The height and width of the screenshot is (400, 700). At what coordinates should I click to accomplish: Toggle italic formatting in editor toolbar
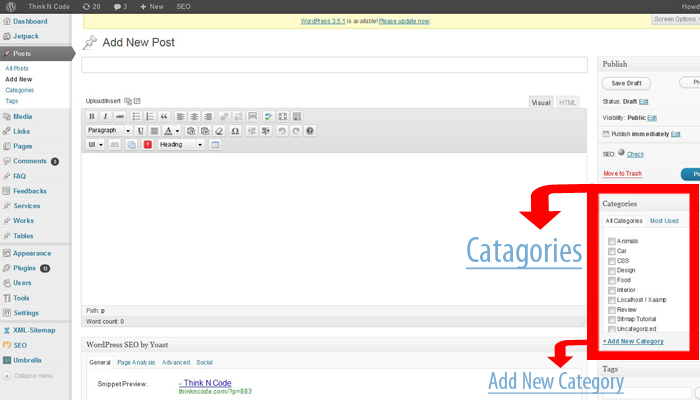click(x=105, y=117)
